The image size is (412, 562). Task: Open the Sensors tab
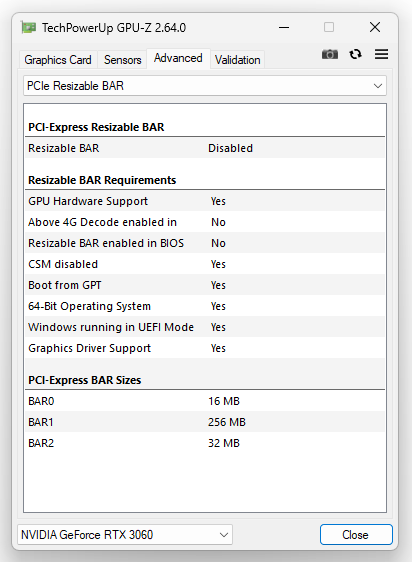tap(123, 60)
